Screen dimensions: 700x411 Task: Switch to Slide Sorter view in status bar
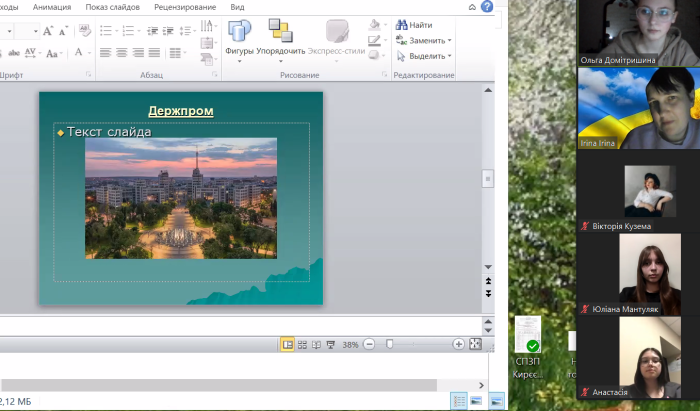pyautogui.click(x=302, y=344)
